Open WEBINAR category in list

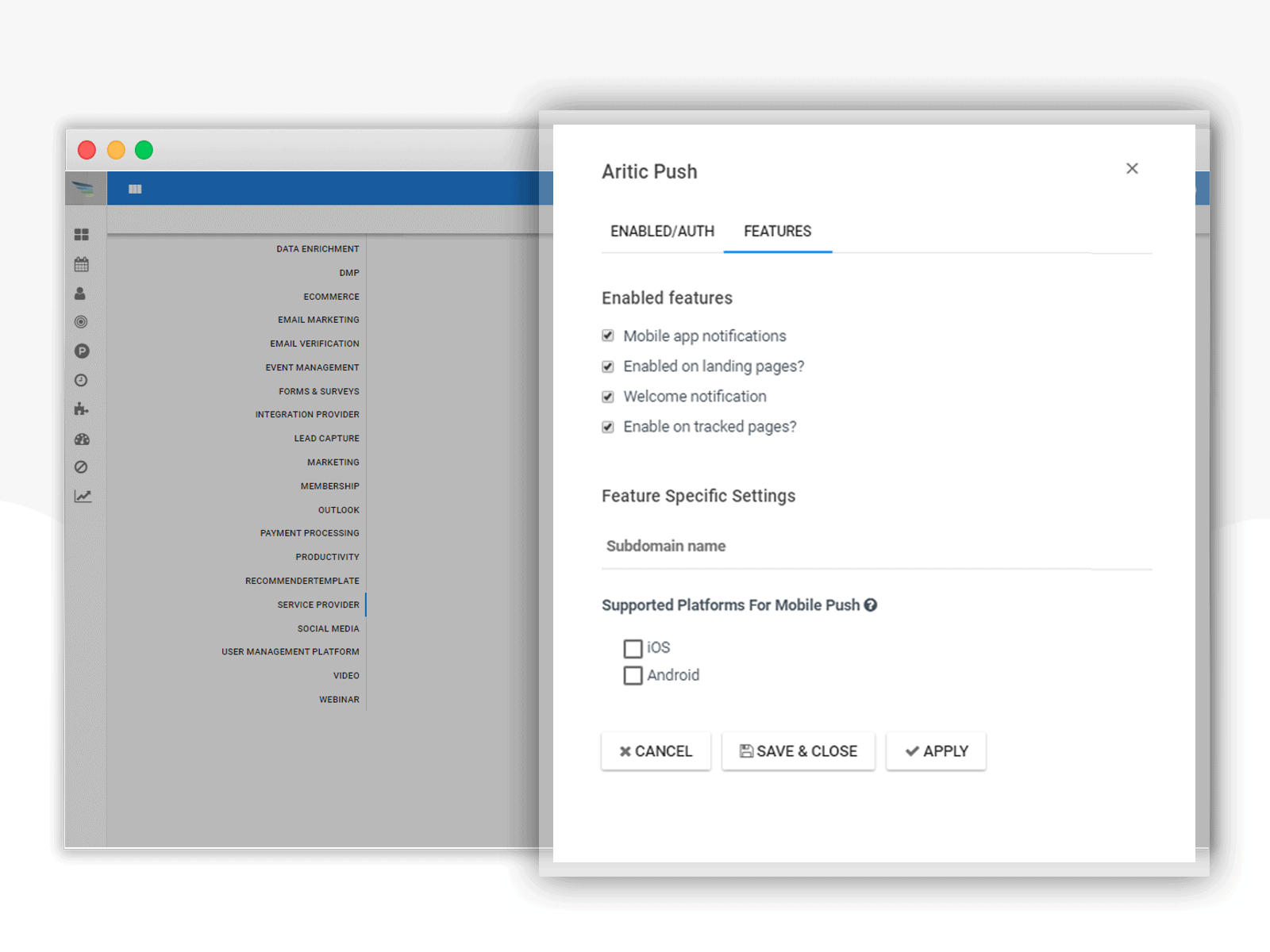click(339, 699)
